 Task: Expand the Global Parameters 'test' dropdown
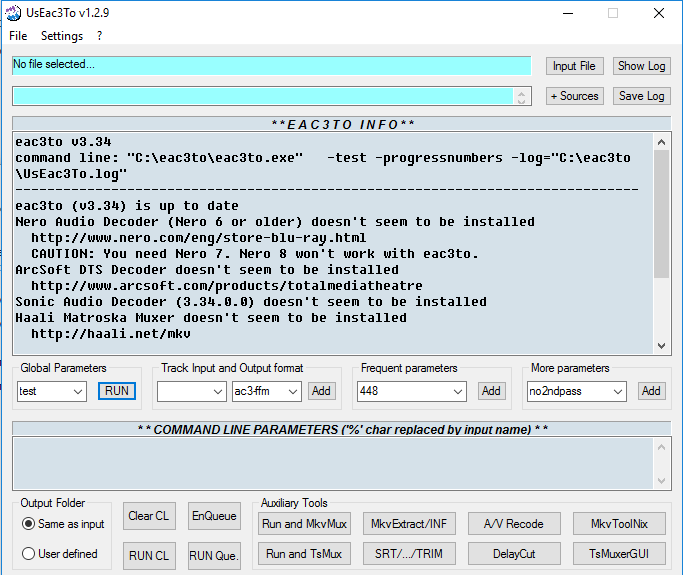(78, 391)
